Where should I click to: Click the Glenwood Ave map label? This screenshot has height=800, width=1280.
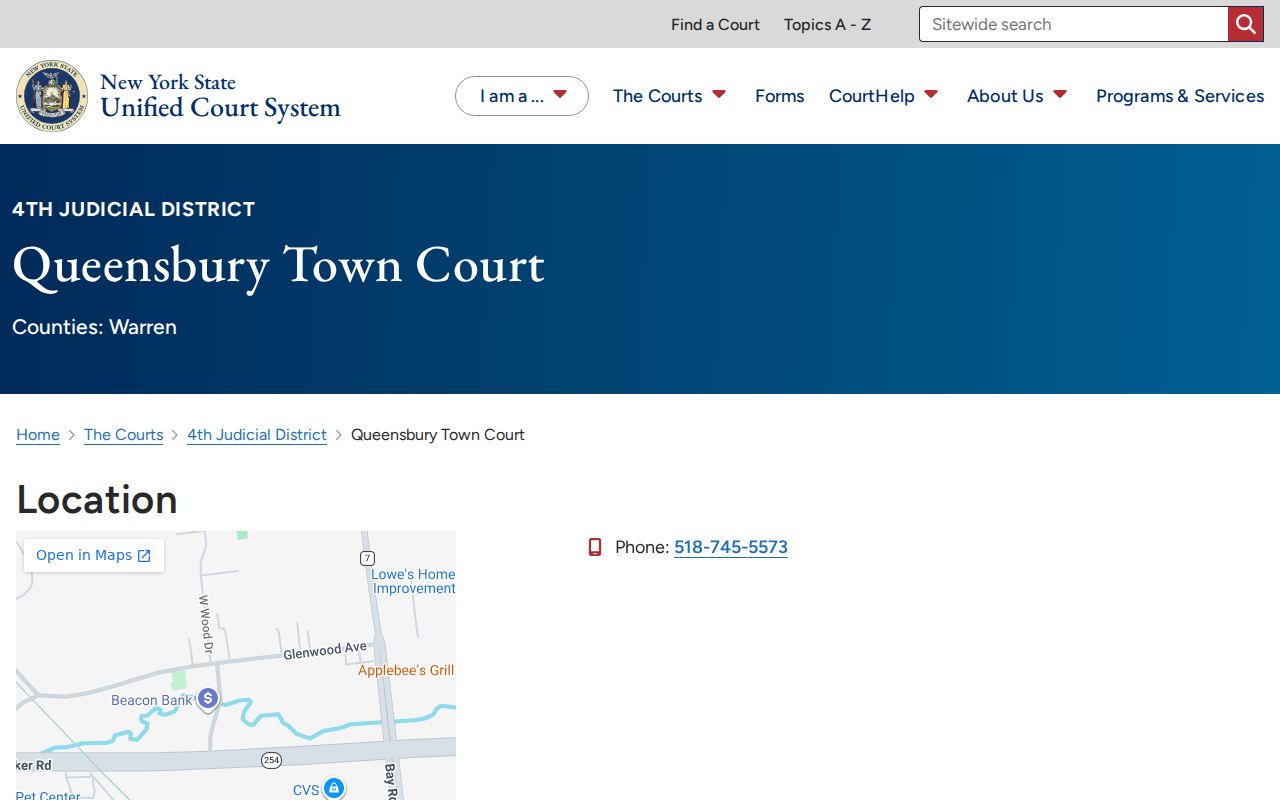click(325, 651)
